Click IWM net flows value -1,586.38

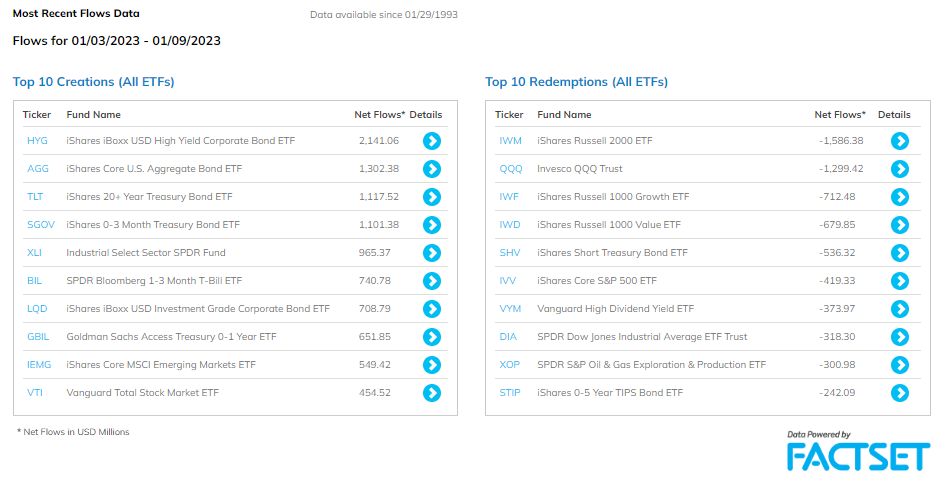click(841, 141)
